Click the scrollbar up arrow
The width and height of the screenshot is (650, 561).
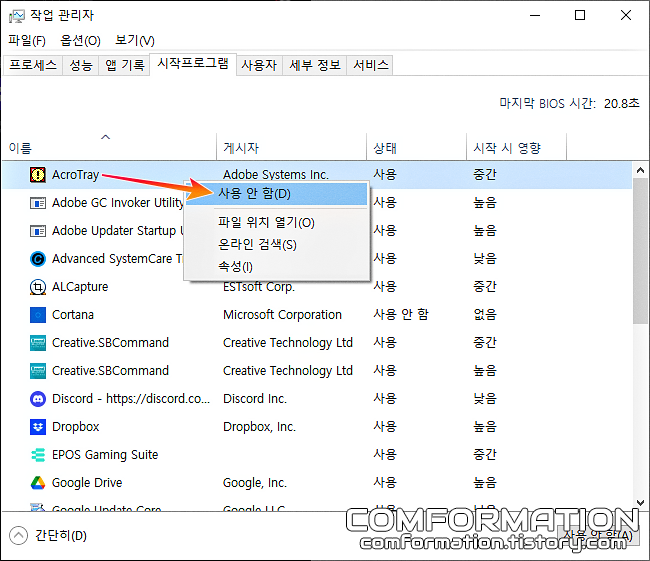[x=640, y=170]
